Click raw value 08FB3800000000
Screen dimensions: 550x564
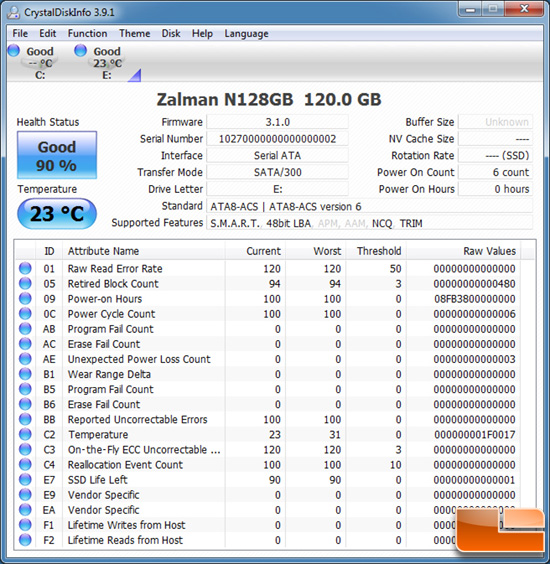click(x=474, y=299)
